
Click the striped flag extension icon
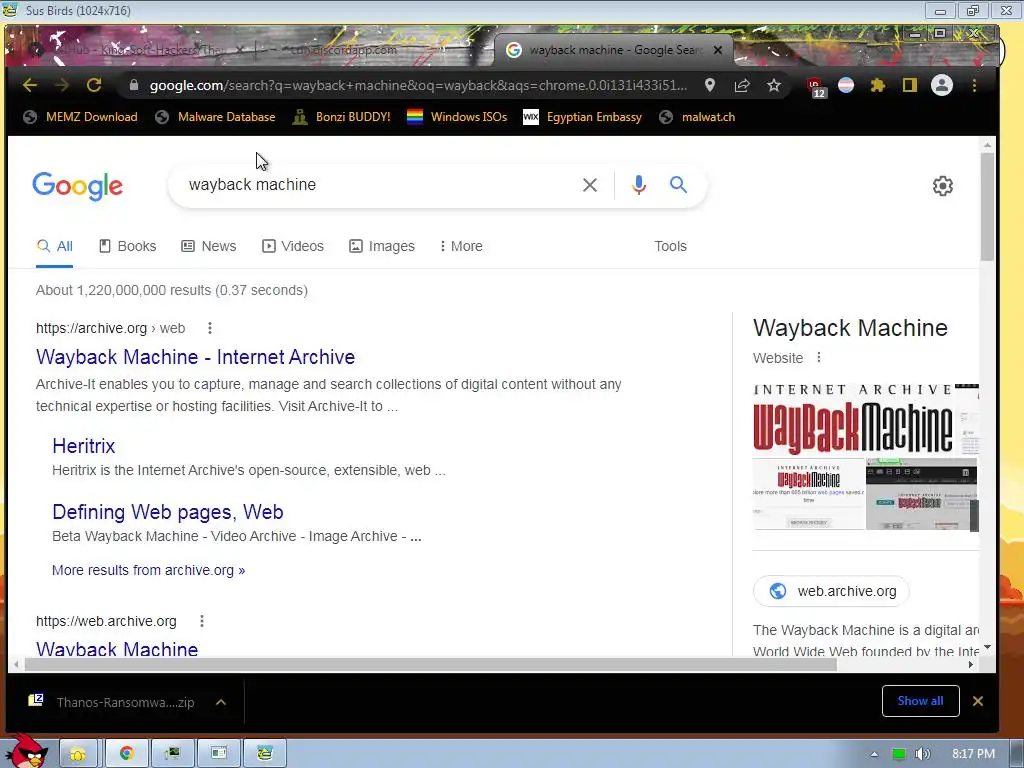coord(846,86)
